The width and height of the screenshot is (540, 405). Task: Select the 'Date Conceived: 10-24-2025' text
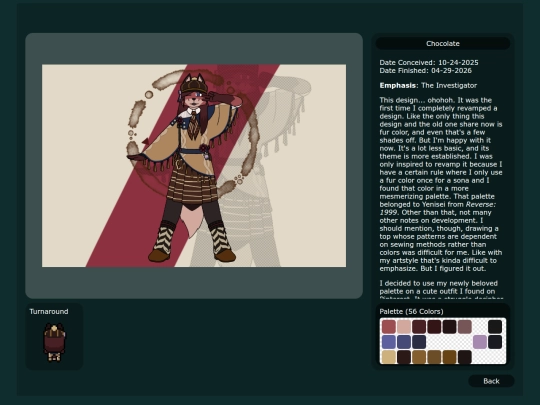click(x=429, y=62)
